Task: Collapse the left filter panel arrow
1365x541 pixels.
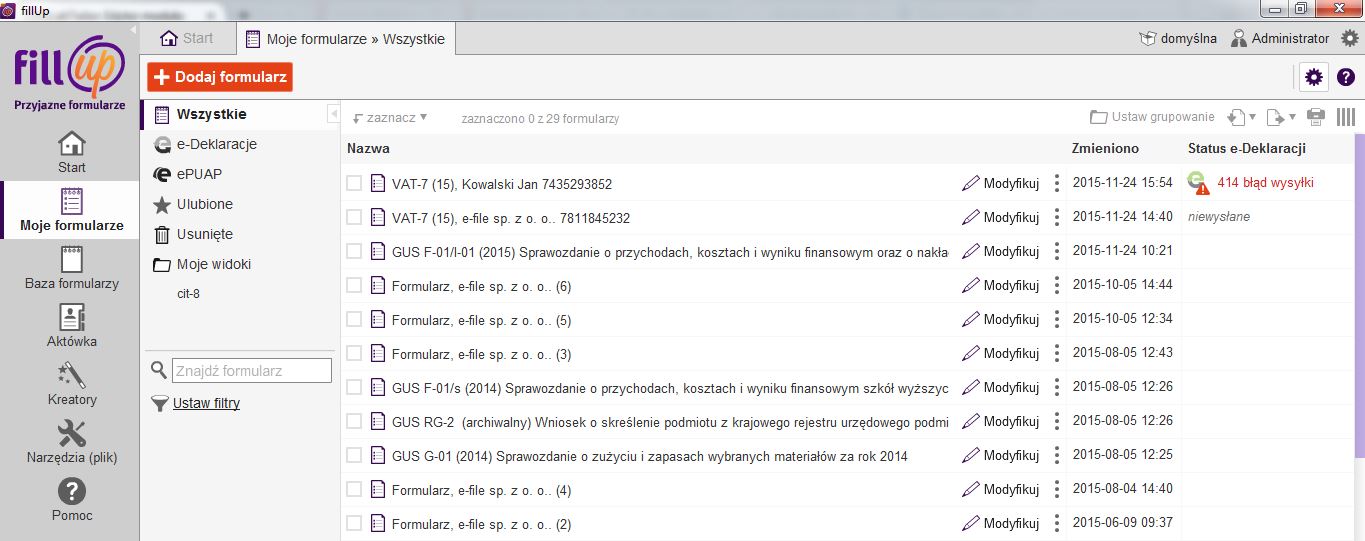Action: pyautogui.click(x=333, y=115)
